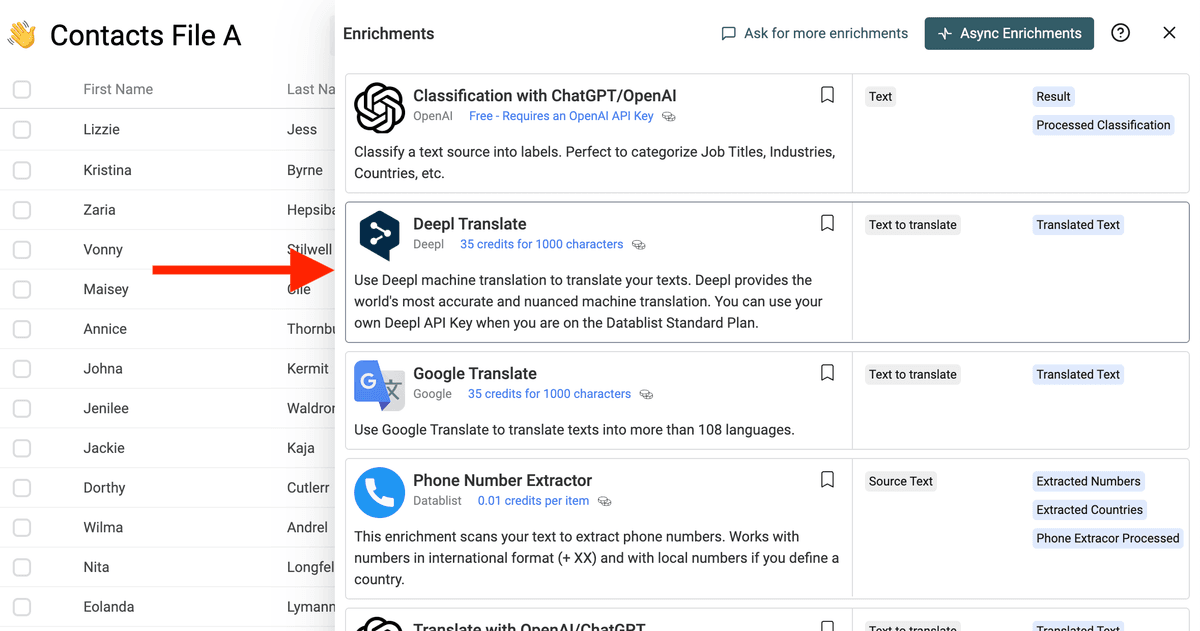Bookmark the Classification with ChatGPT/OpenAI enrichment

(x=827, y=95)
